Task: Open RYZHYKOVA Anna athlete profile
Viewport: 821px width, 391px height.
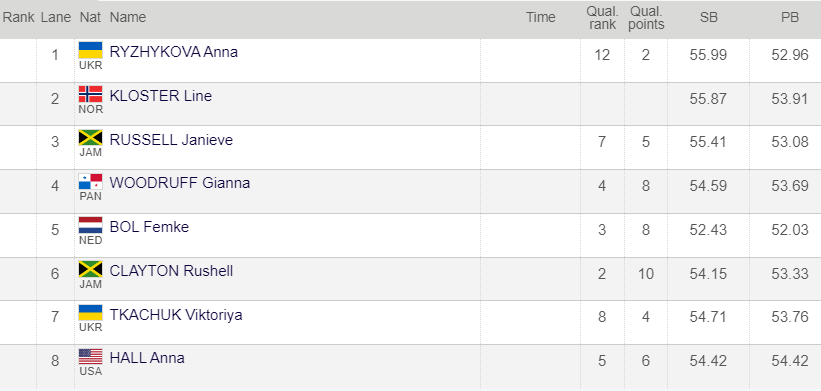Action: (174, 52)
